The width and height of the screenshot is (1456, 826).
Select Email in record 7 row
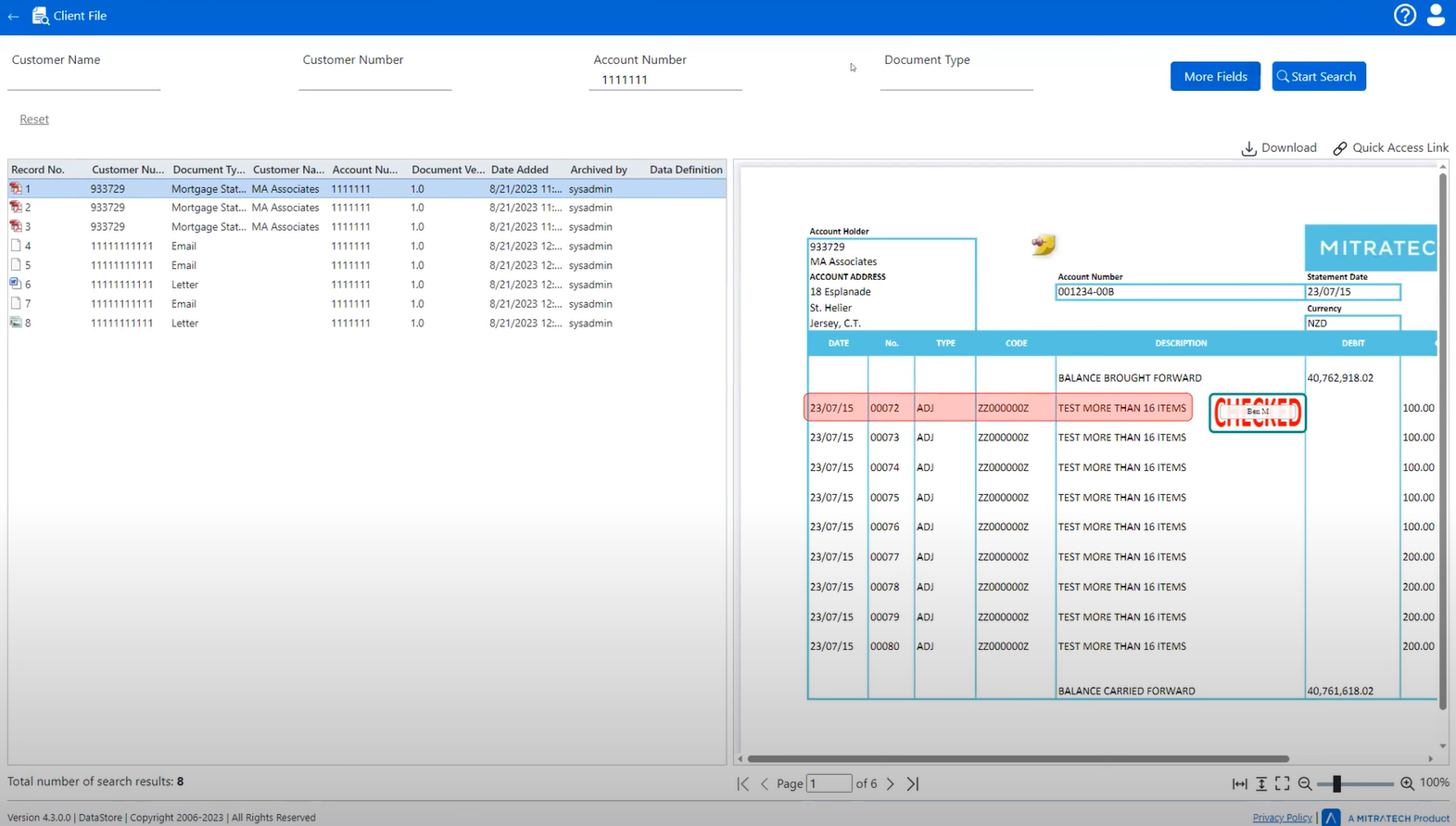184,303
